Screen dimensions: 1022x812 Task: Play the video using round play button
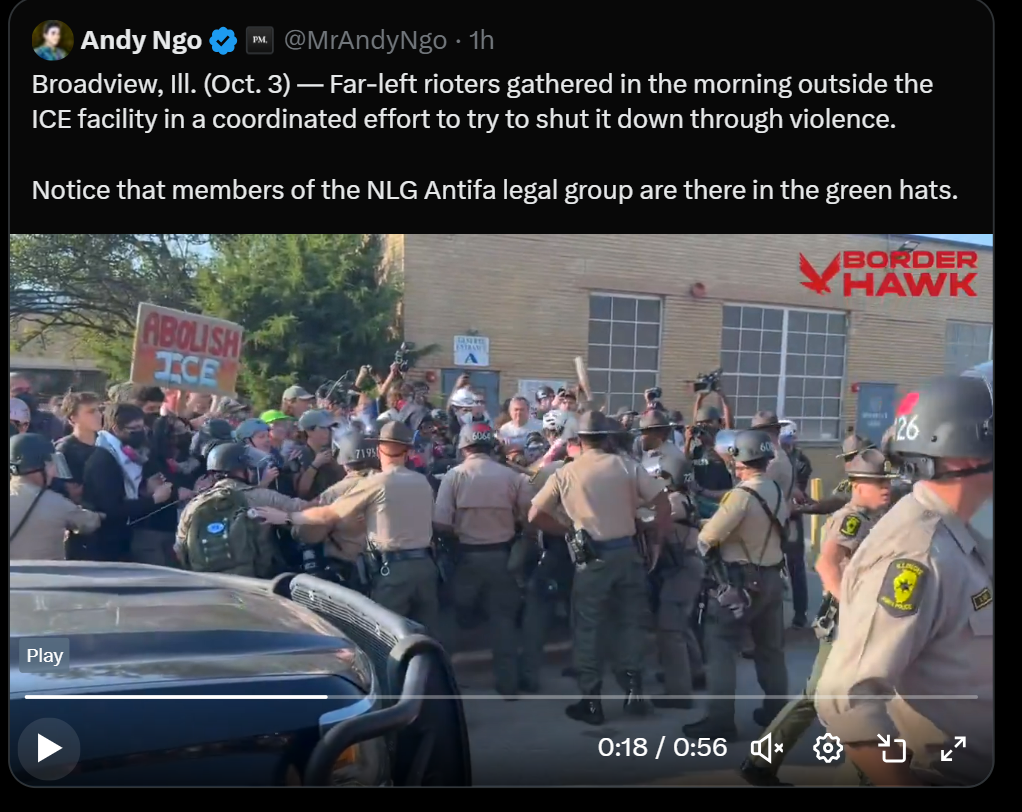pos(49,748)
